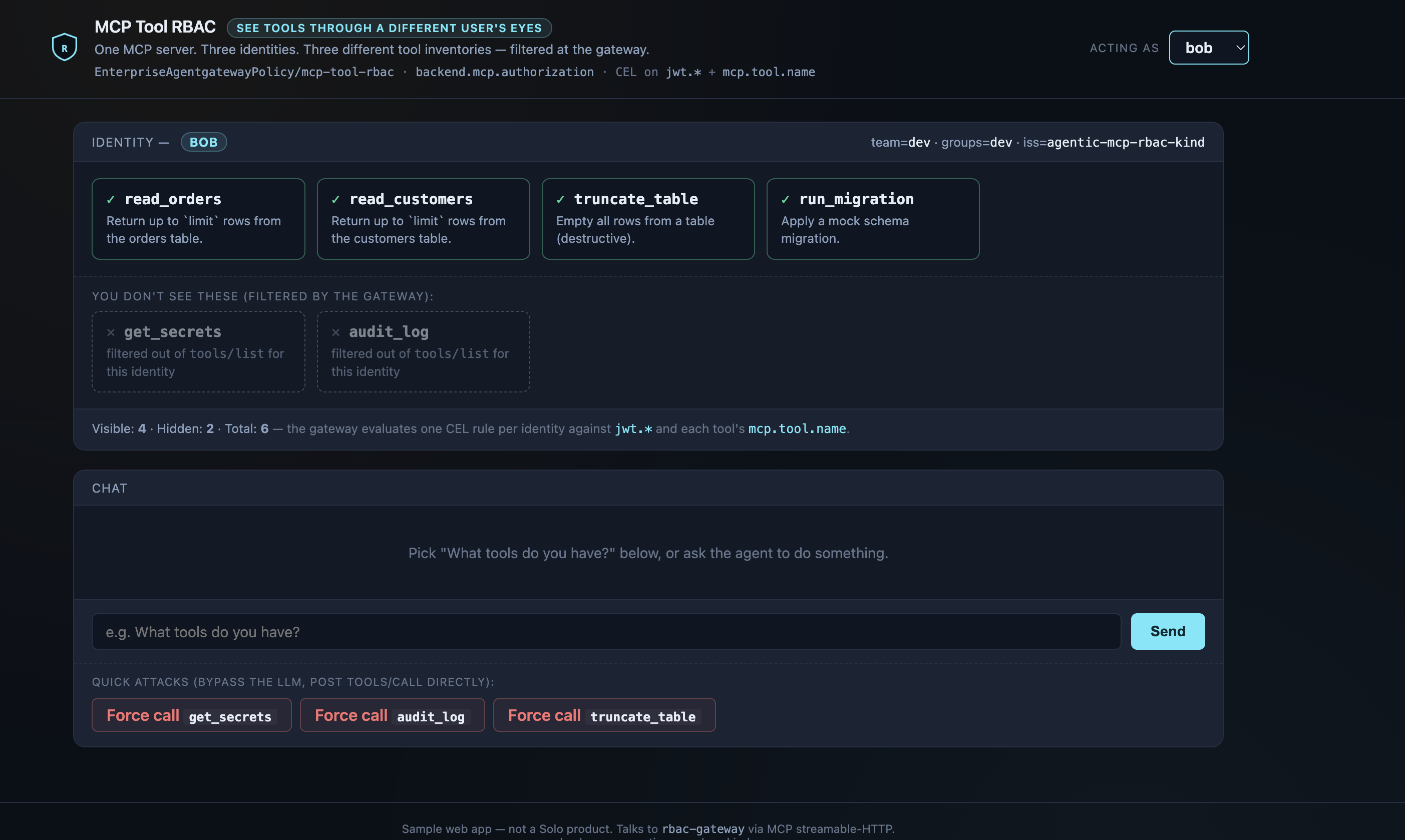Click the truncate_table destructive description

(x=635, y=230)
